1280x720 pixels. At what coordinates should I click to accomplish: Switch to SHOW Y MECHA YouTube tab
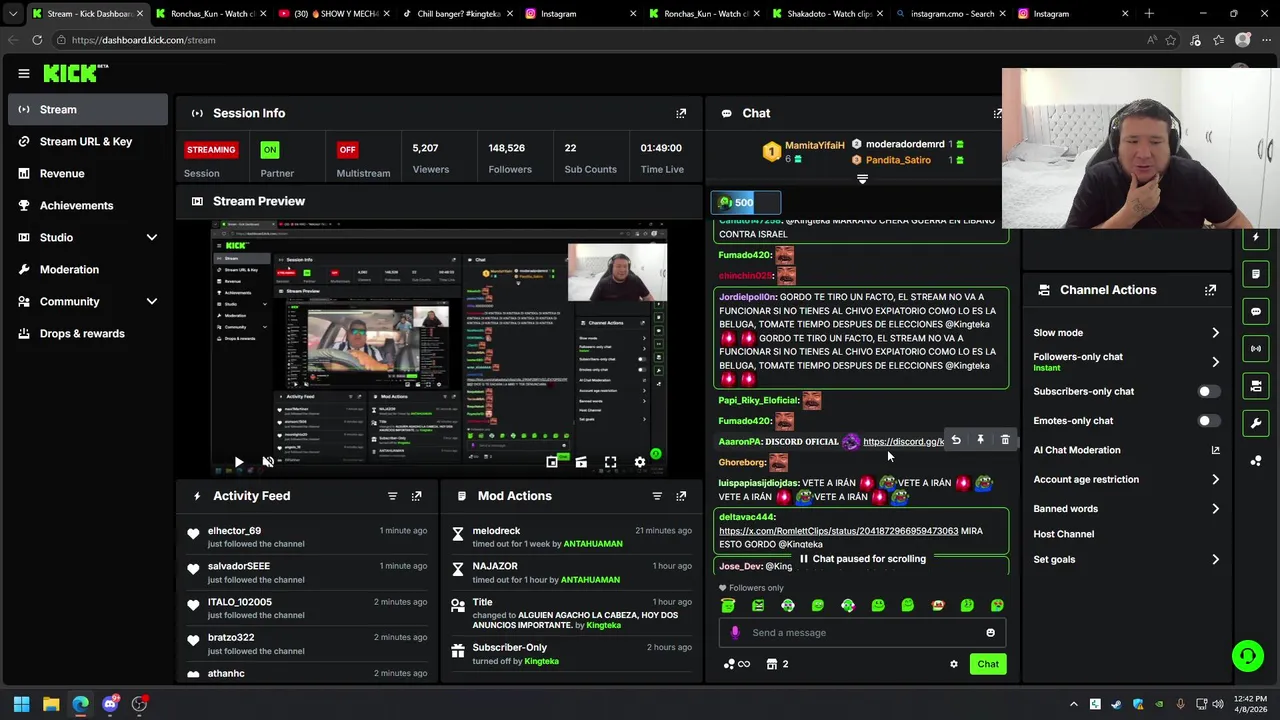tap(331, 14)
